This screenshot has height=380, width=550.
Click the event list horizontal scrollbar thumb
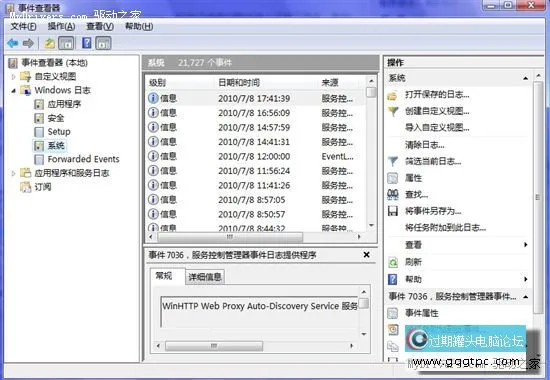(x=230, y=237)
